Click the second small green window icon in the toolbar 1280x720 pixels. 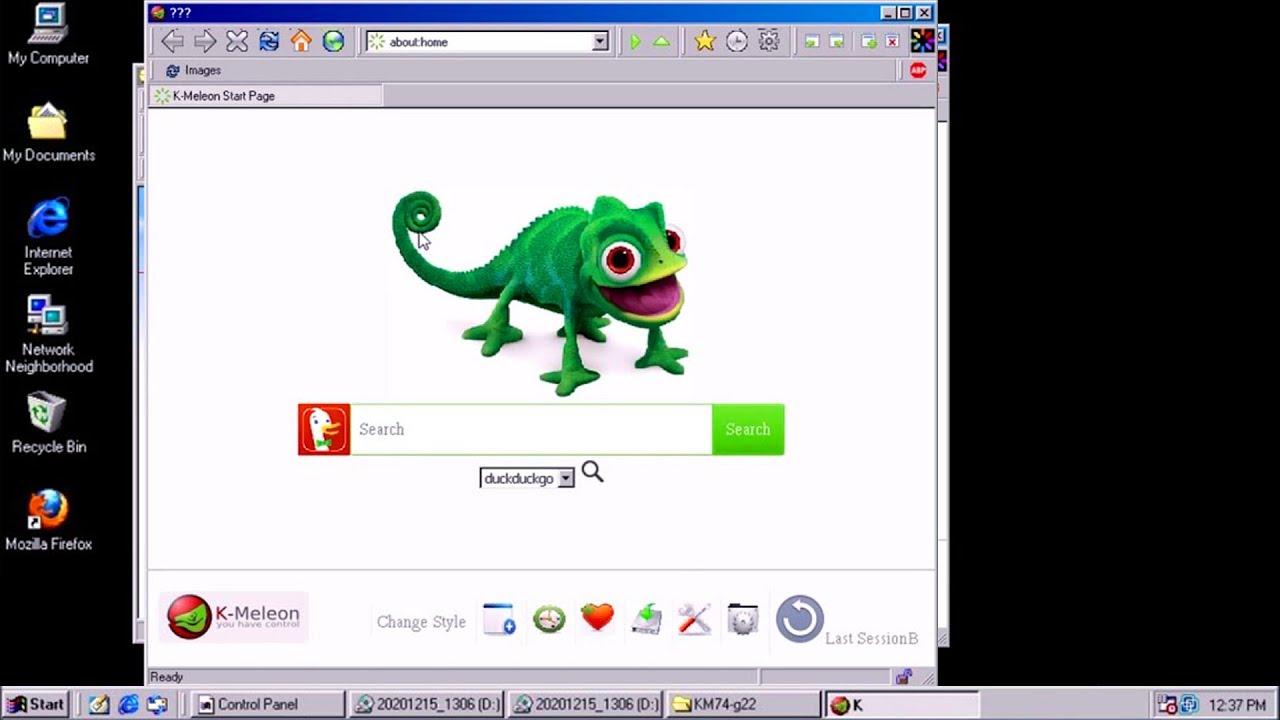(837, 41)
